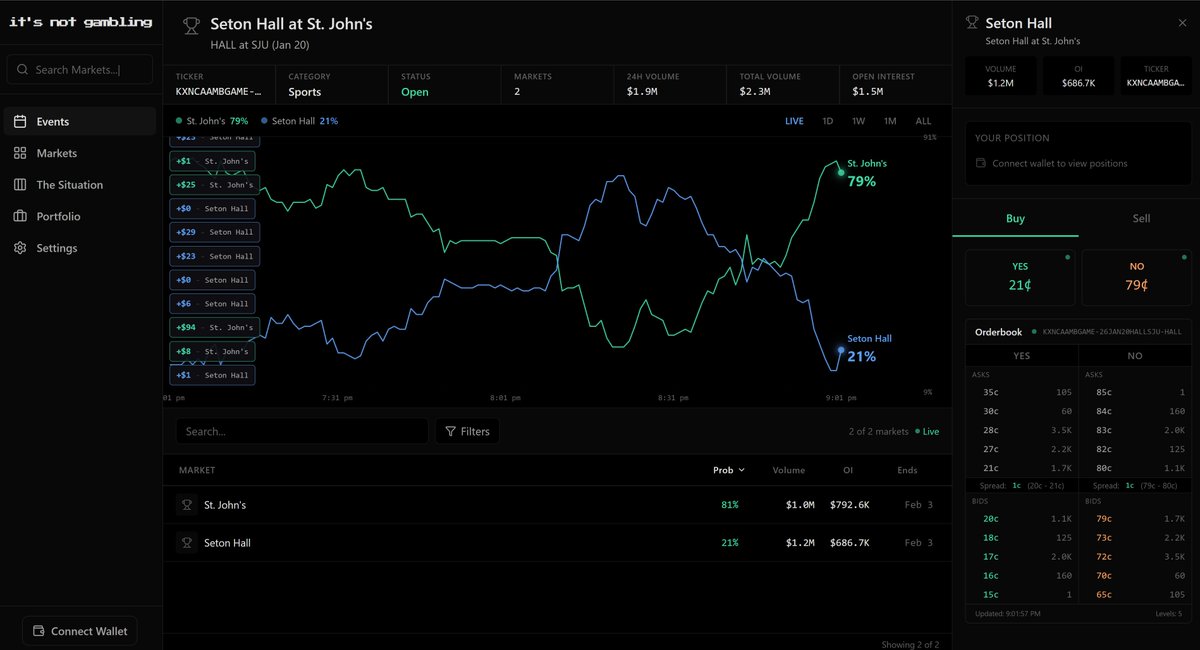Screen dimensions: 1200x650
Task: Switch chart range to 1M
Action: click(890, 121)
